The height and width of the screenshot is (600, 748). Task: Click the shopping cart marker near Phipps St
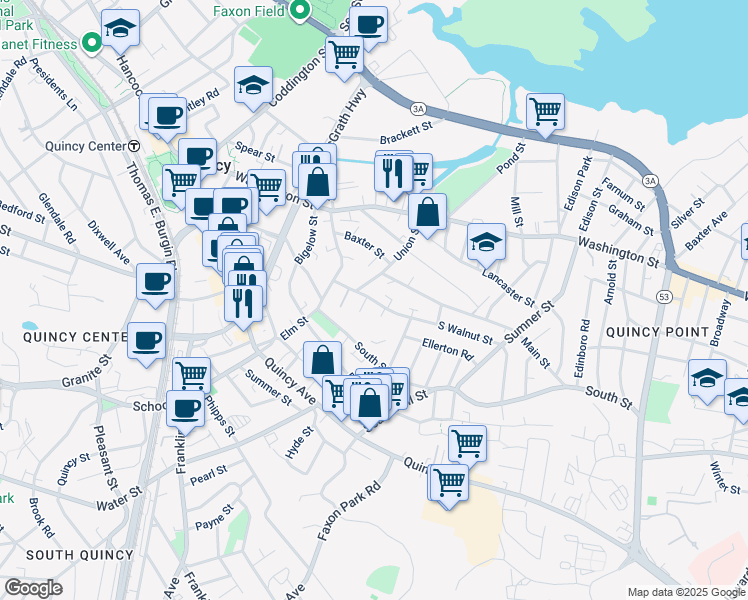coord(192,376)
